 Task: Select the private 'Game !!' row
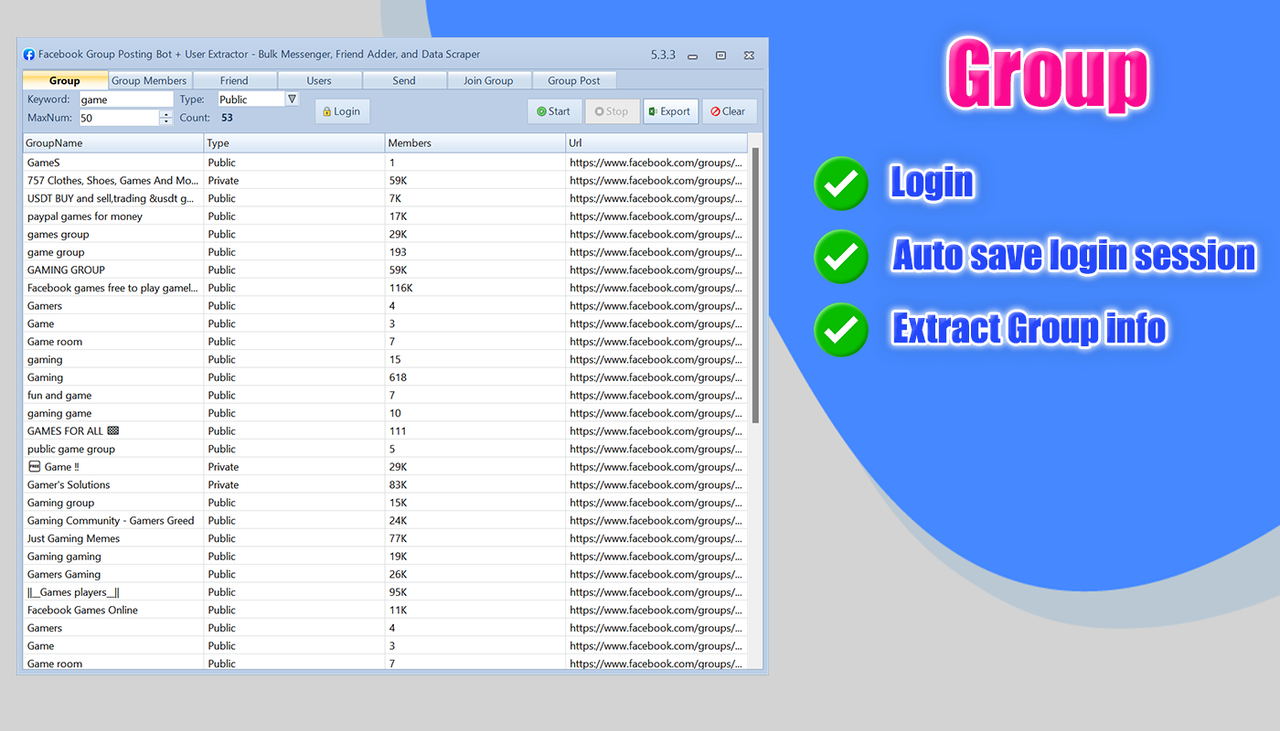pyautogui.click(x=385, y=467)
